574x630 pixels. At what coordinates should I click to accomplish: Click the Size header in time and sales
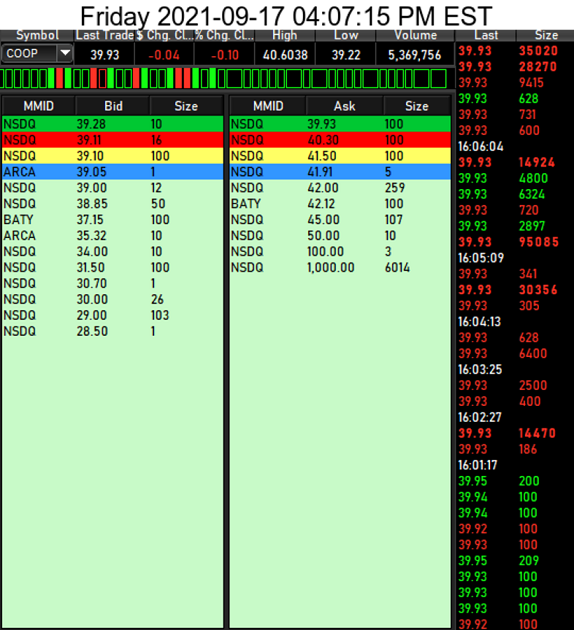[x=546, y=35]
